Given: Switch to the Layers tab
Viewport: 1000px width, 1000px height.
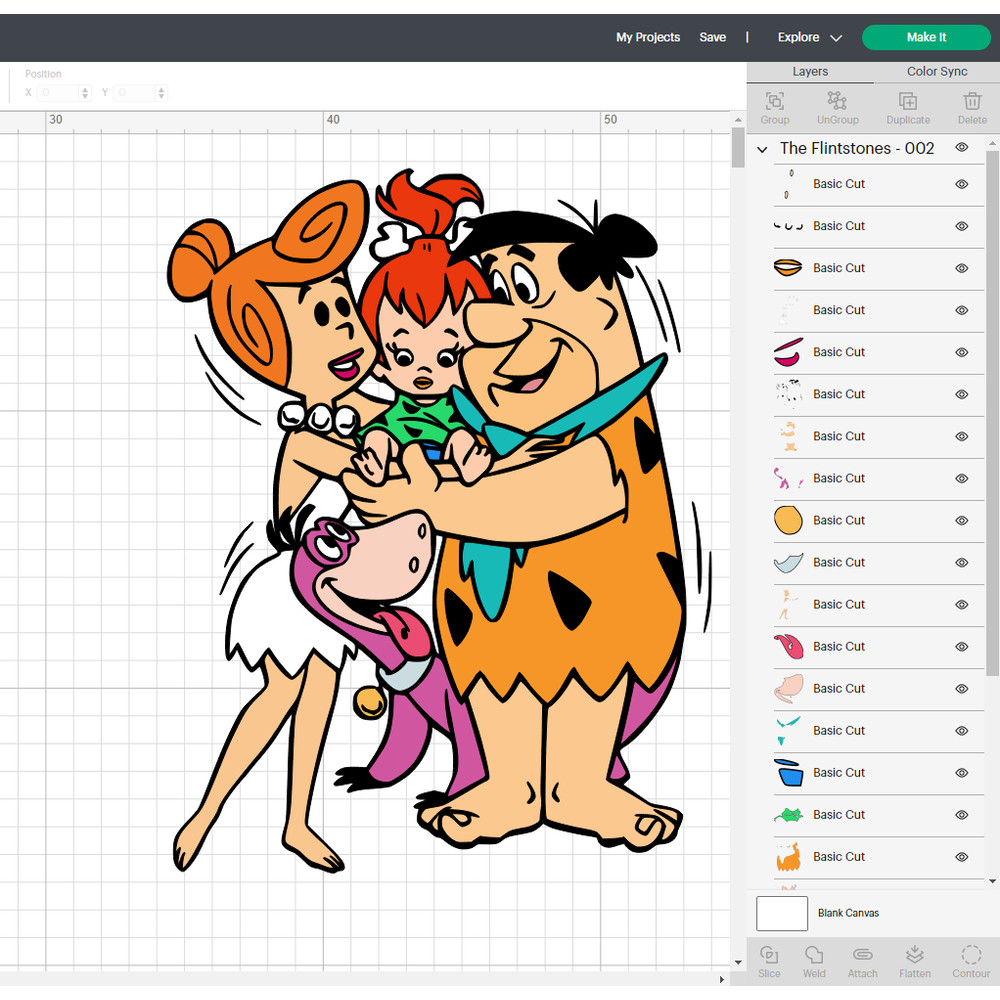Looking at the screenshot, I should point(810,71).
